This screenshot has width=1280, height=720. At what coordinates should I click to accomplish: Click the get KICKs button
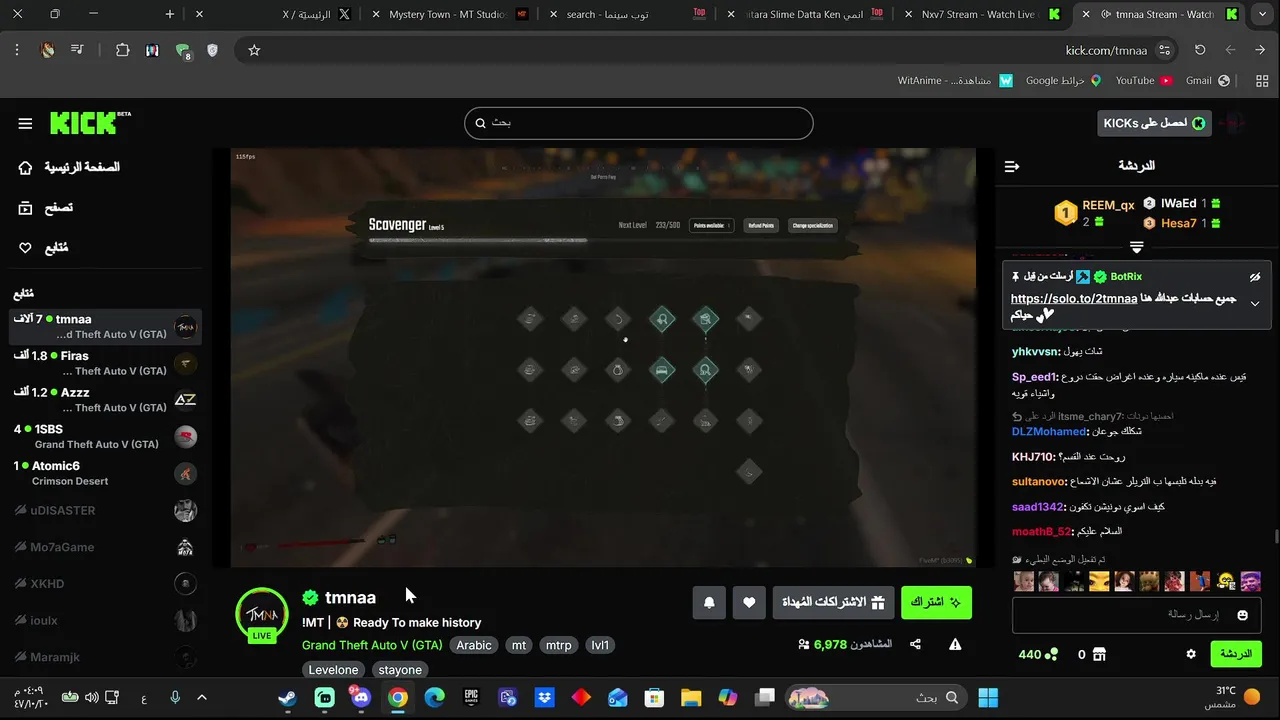click(1154, 123)
